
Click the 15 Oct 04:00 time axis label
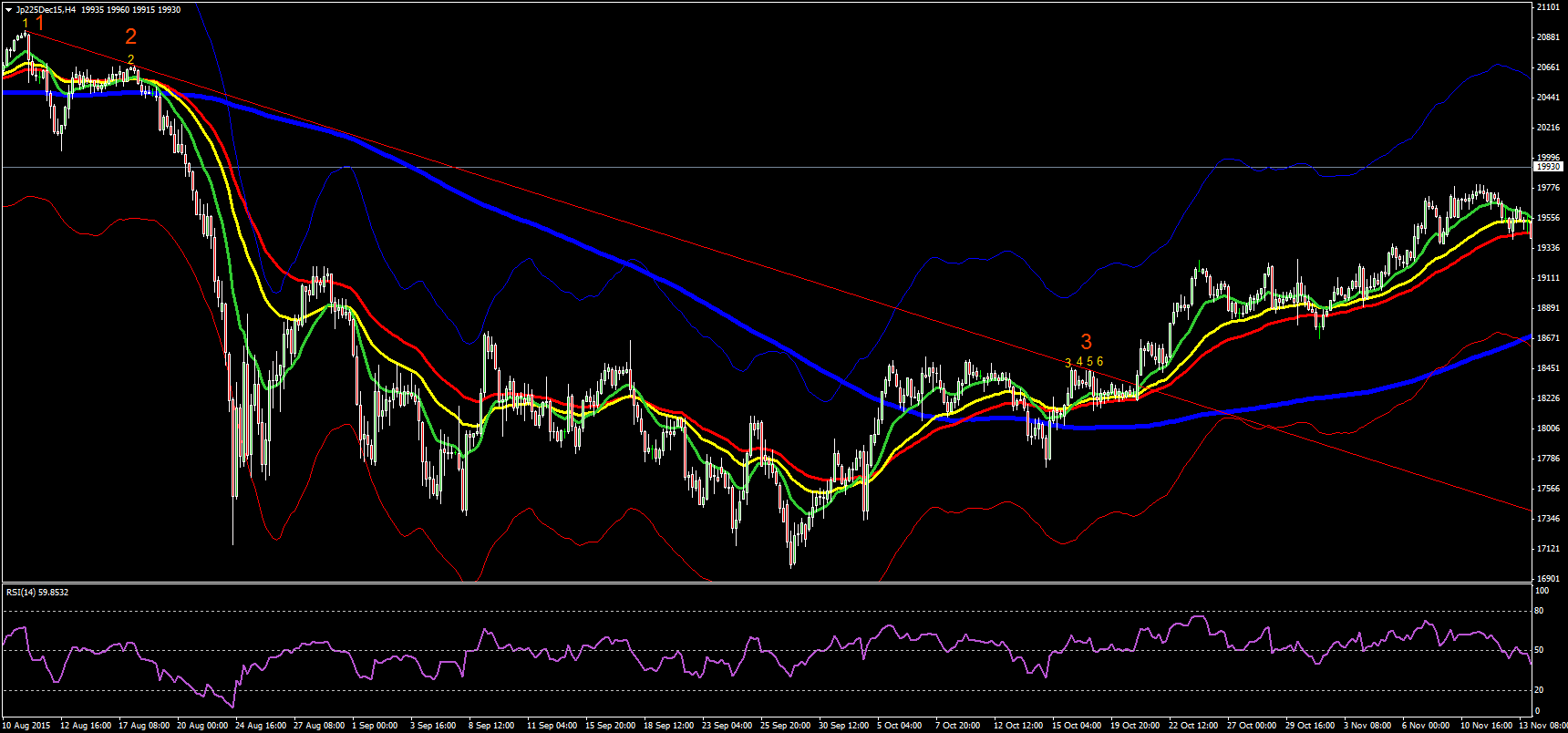coord(1077,726)
